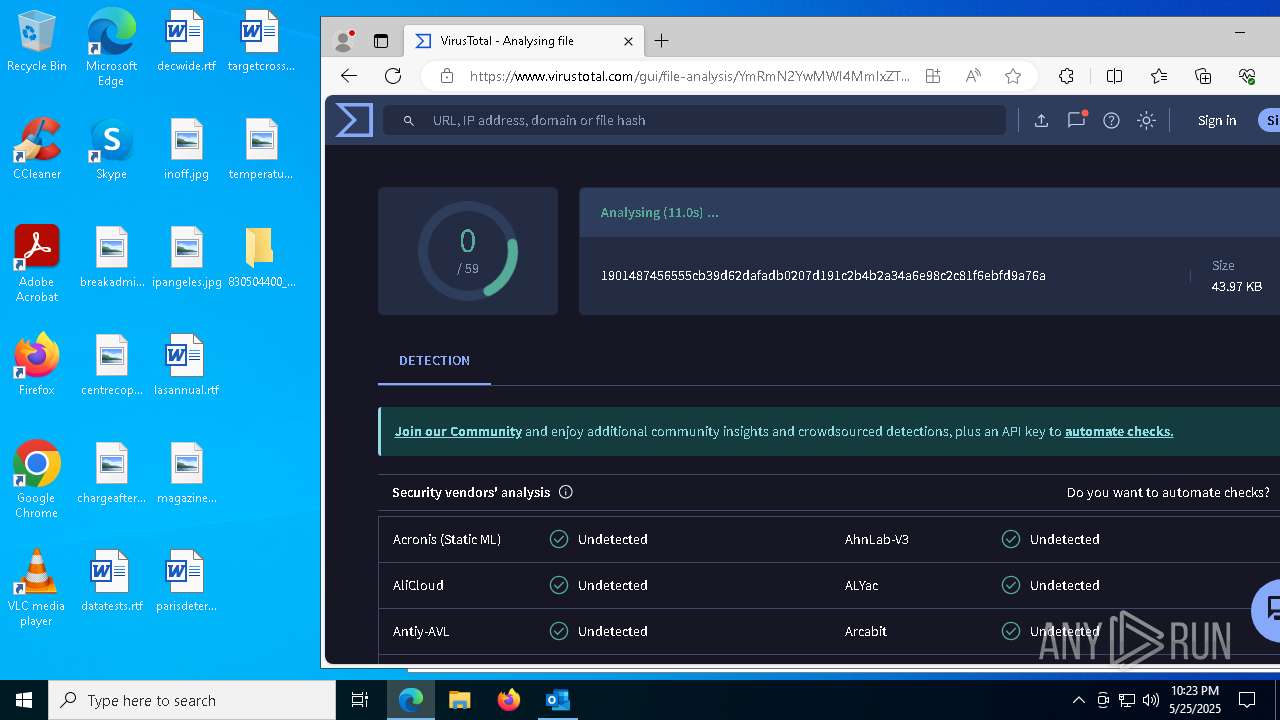Open the Adobe Acrobat desktop shortcut

(x=37, y=264)
